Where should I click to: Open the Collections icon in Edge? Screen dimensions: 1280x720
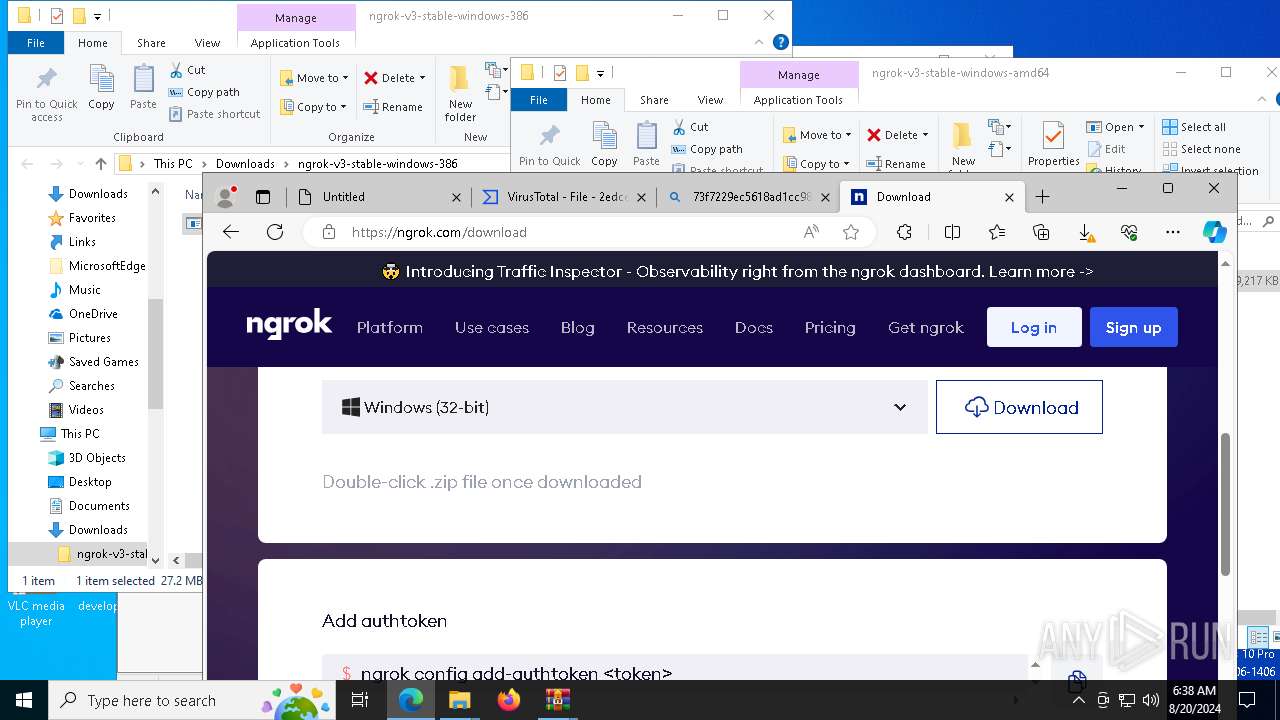click(1041, 232)
